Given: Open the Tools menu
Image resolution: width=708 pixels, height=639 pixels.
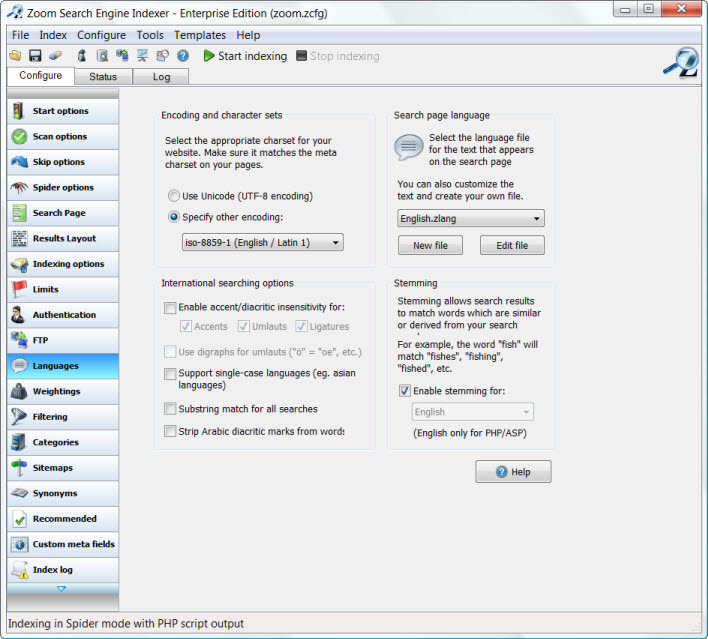Looking at the screenshot, I should coord(150,35).
